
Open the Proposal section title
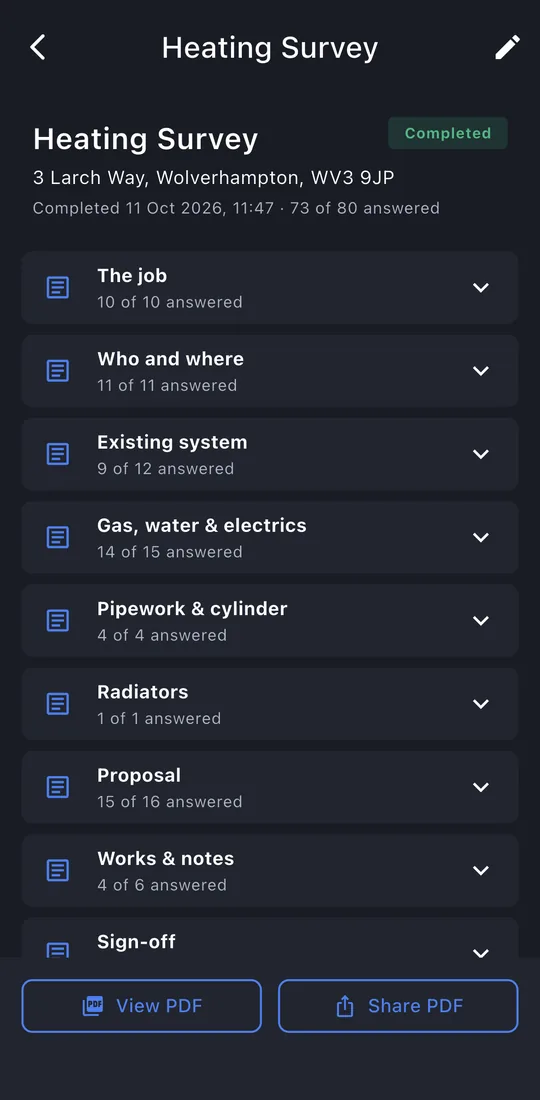[x=139, y=775]
